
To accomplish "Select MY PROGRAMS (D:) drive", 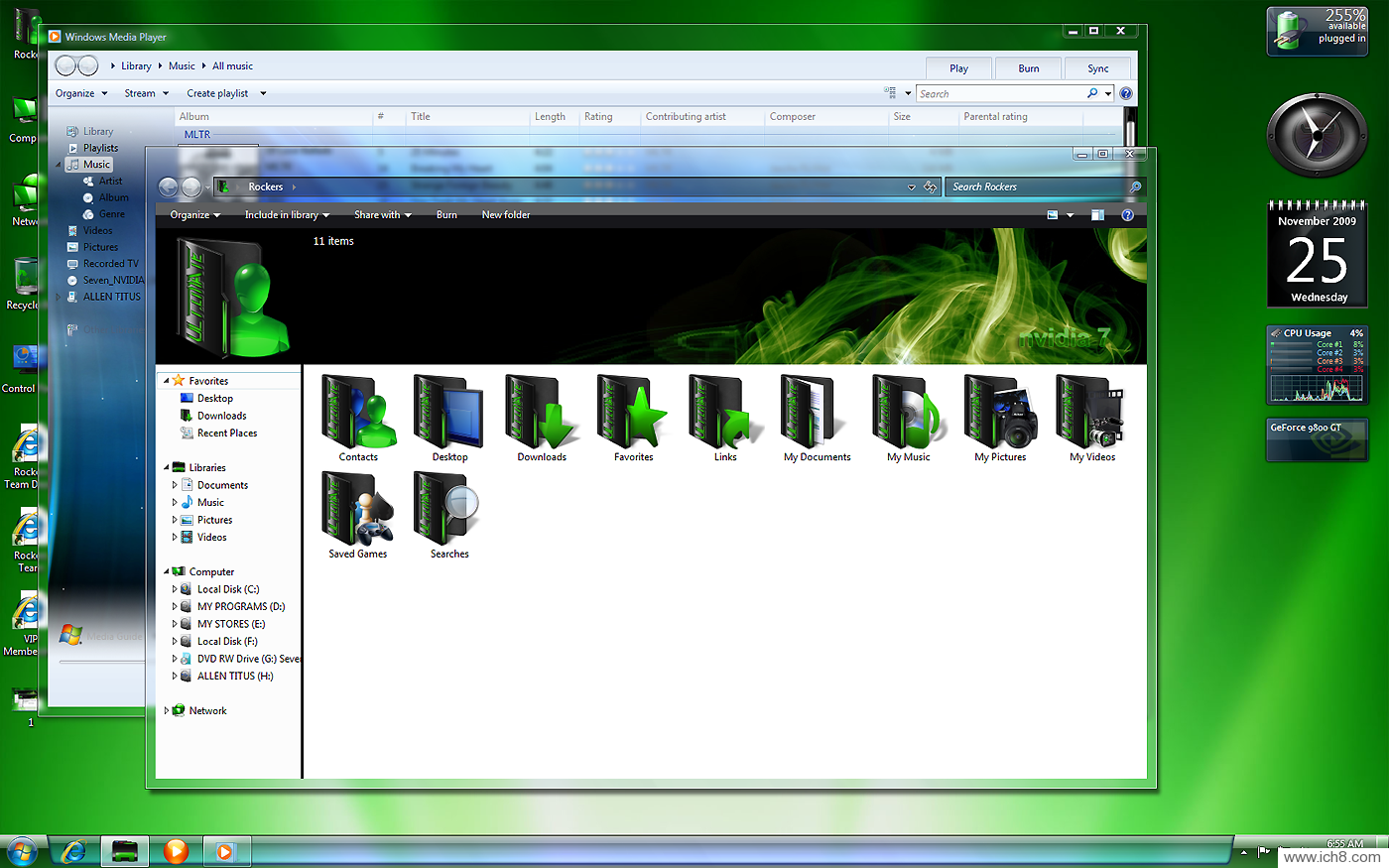I will pyautogui.click(x=241, y=607).
